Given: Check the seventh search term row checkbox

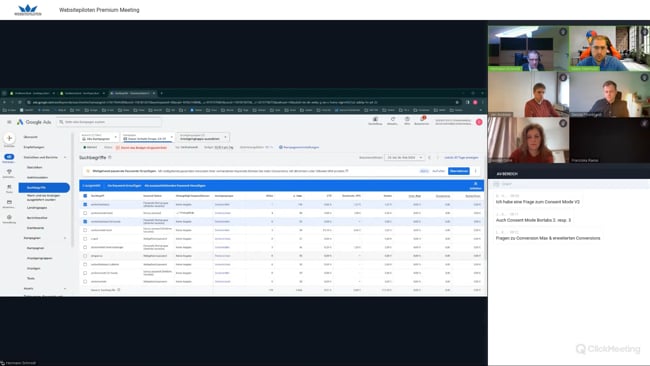Looking at the screenshot, I should (x=85, y=256).
